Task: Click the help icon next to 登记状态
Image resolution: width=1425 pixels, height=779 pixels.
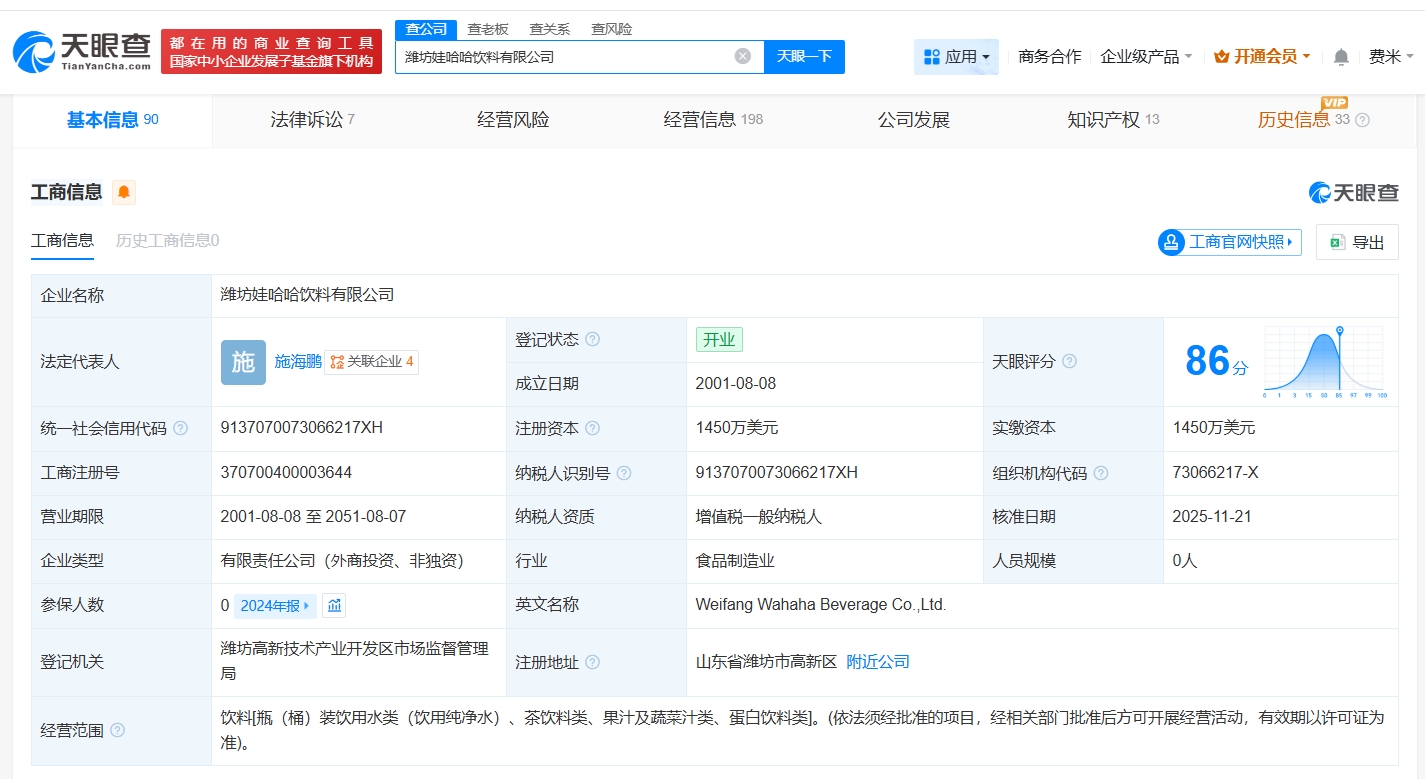Action: coord(592,340)
